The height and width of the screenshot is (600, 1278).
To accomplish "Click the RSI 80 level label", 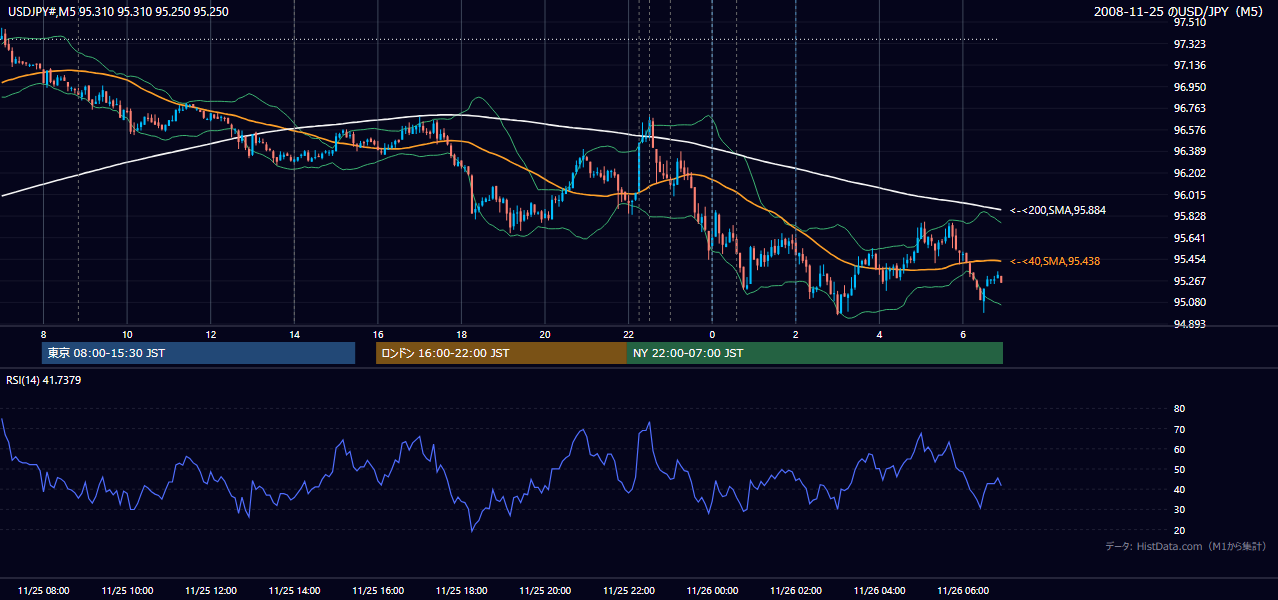I will point(1179,409).
